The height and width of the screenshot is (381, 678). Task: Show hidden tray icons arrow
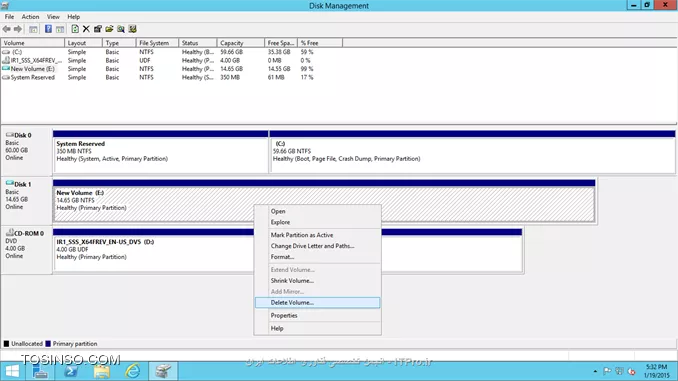pos(595,371)
